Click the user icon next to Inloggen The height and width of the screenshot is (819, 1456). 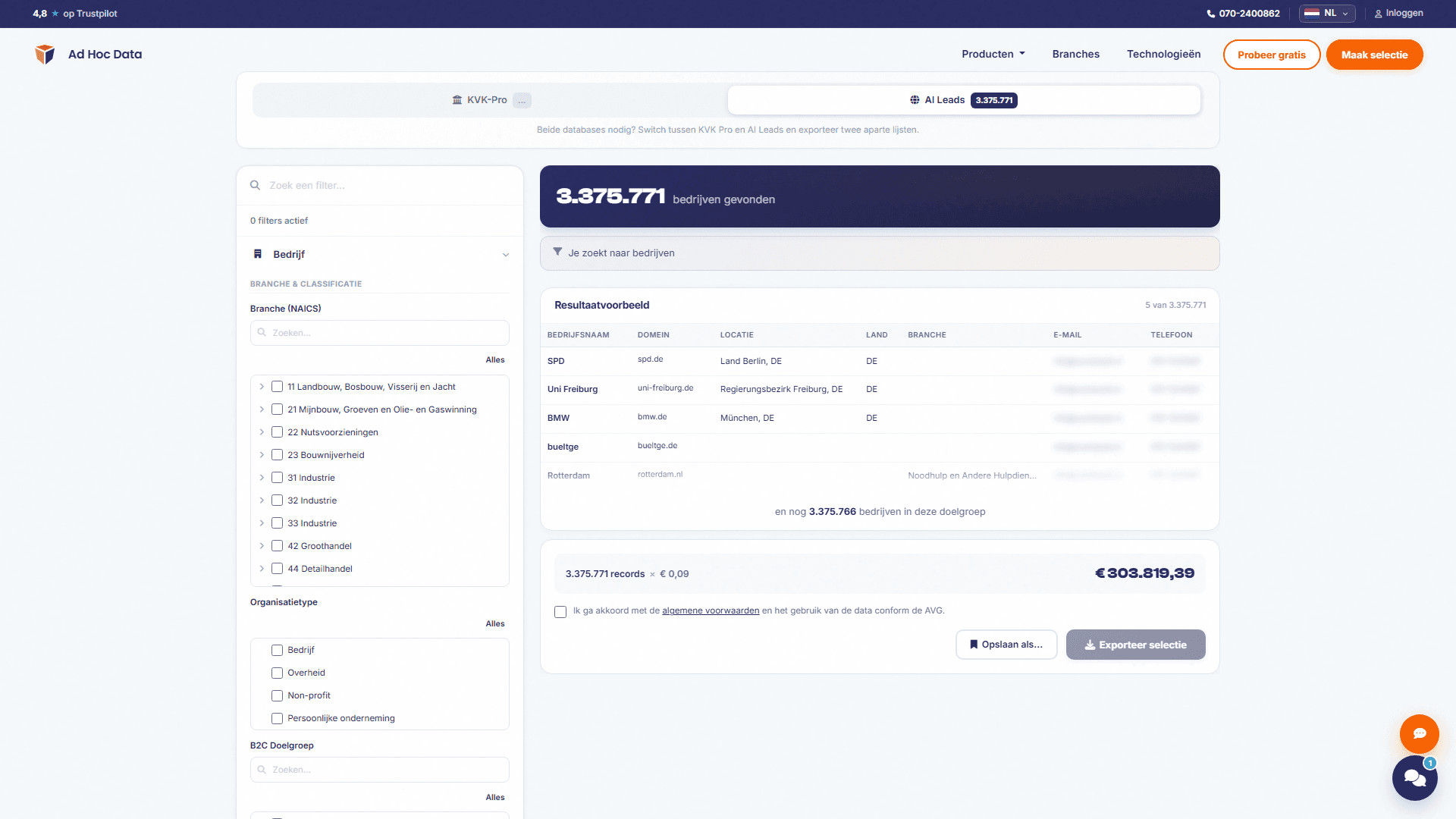(x=1378, y=14)
